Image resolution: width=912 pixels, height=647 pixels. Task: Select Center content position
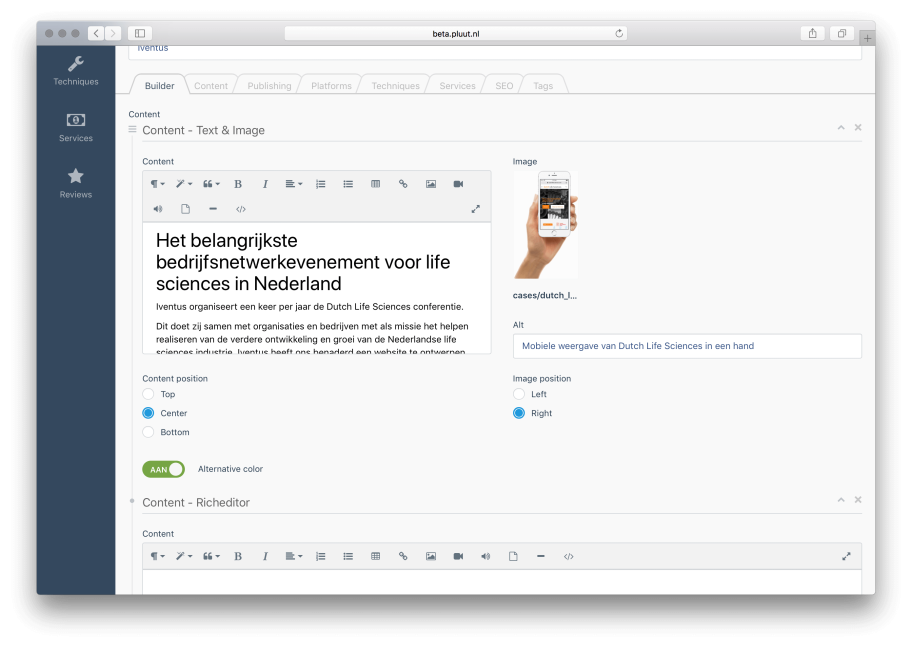(x=148, y=413)
